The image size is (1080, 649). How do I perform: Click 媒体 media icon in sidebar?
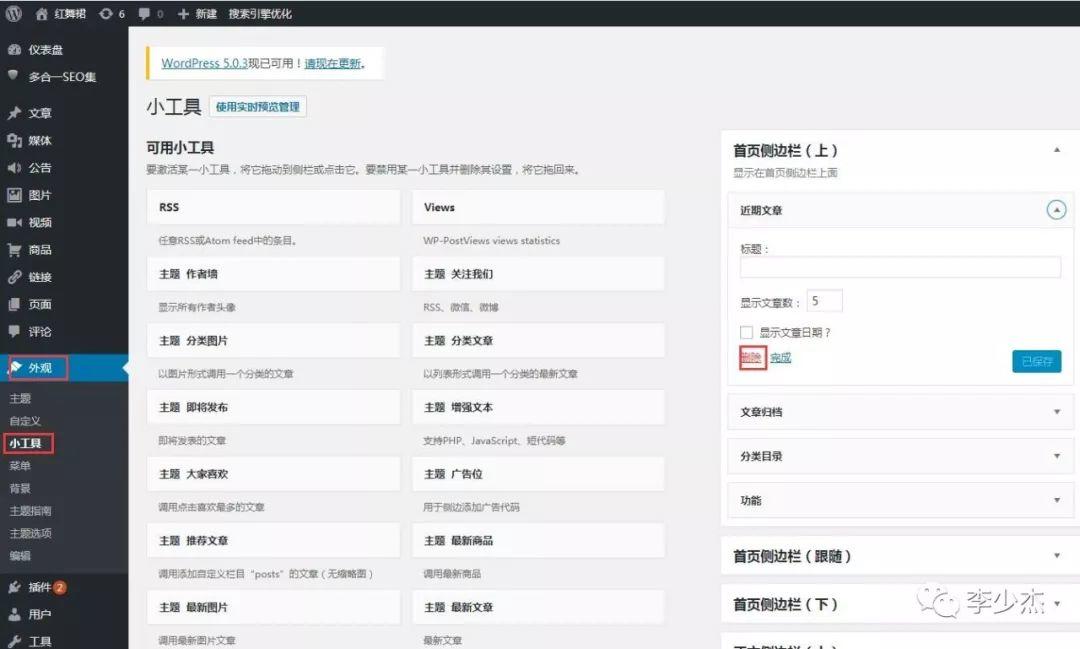click(14, 141)
